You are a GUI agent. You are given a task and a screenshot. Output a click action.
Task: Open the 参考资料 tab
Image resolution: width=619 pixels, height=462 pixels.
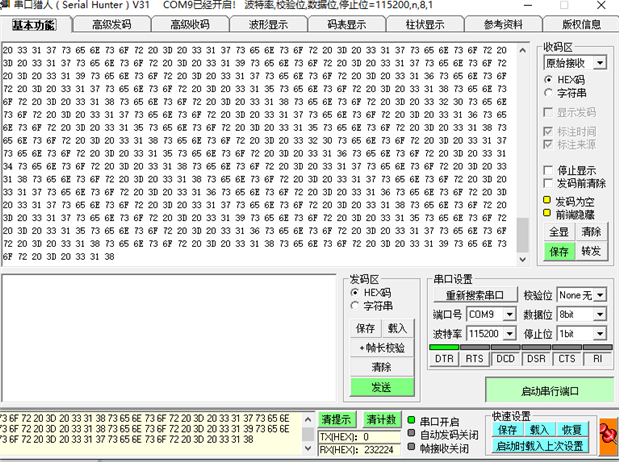tap(503, 25)
